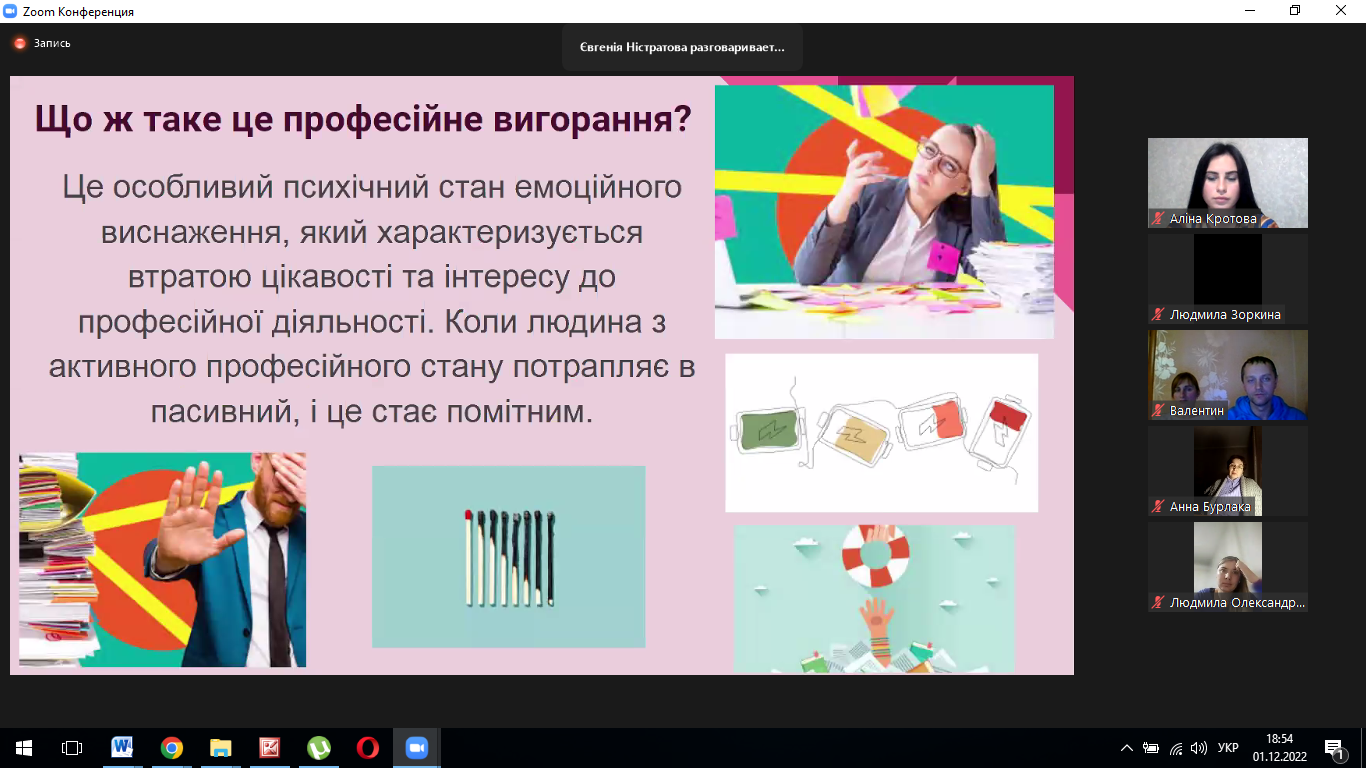Select the Zoom camera icon in the taskbar
Image resolution: width=1366 pixels, height=768 pixels.
click(x=416, y=747)
